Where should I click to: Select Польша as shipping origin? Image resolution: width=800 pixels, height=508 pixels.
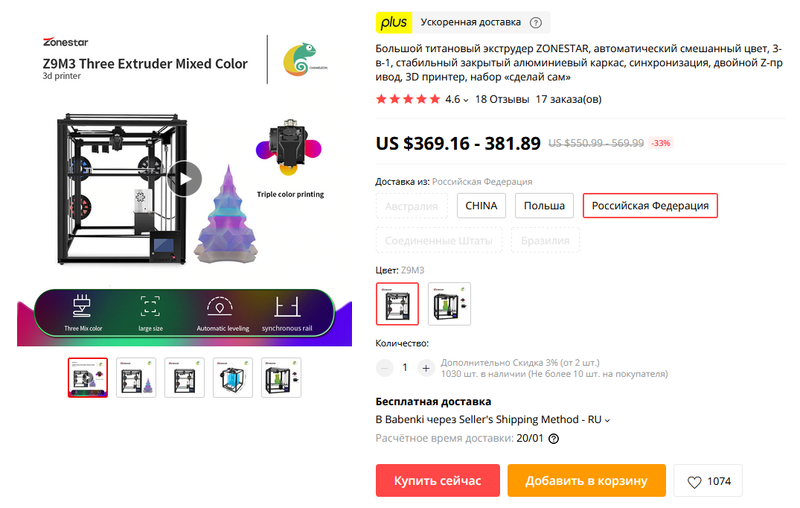pyautogui.click(x=544, y=206)
